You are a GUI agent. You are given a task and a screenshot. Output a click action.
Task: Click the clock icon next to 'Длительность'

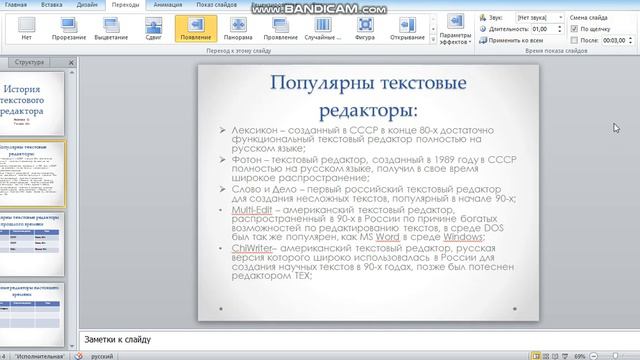pos(483,29)
